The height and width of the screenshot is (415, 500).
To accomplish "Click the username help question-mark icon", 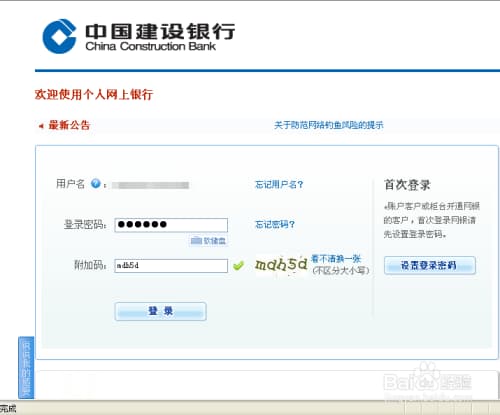I will pyautogui.click(x=96, y=183).
